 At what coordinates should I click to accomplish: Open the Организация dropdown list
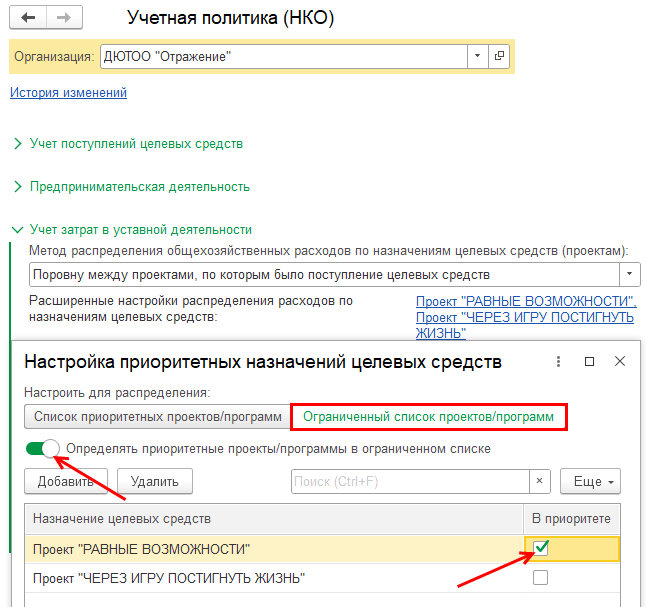click(x=477, y=56)
